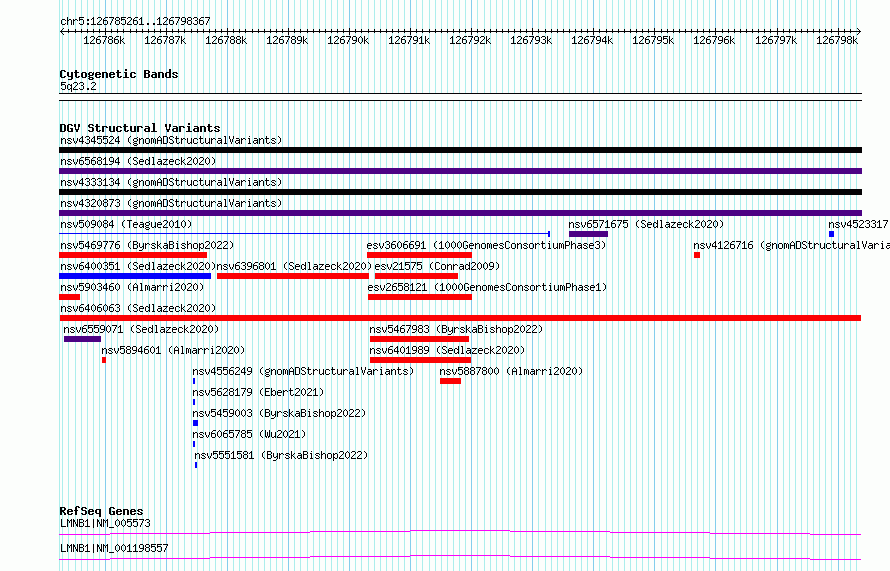Select the purple nsv6571675 variant bar
The height and width of the screenshot is (571, 890).
coord(588,234)
